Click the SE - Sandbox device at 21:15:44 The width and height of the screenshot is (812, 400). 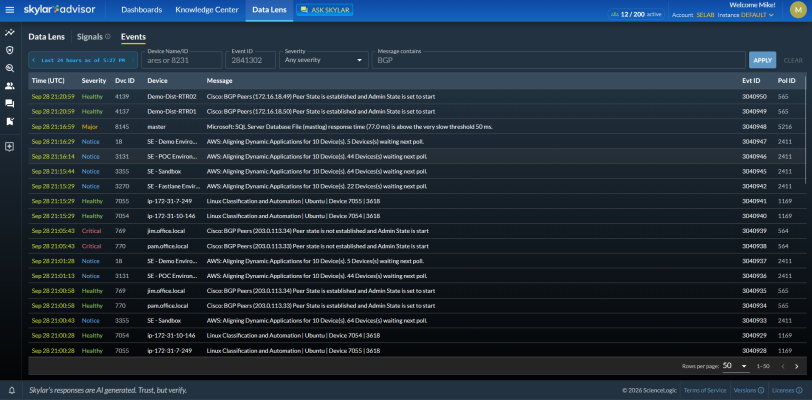pyautogui.click(x=164, y=171)
